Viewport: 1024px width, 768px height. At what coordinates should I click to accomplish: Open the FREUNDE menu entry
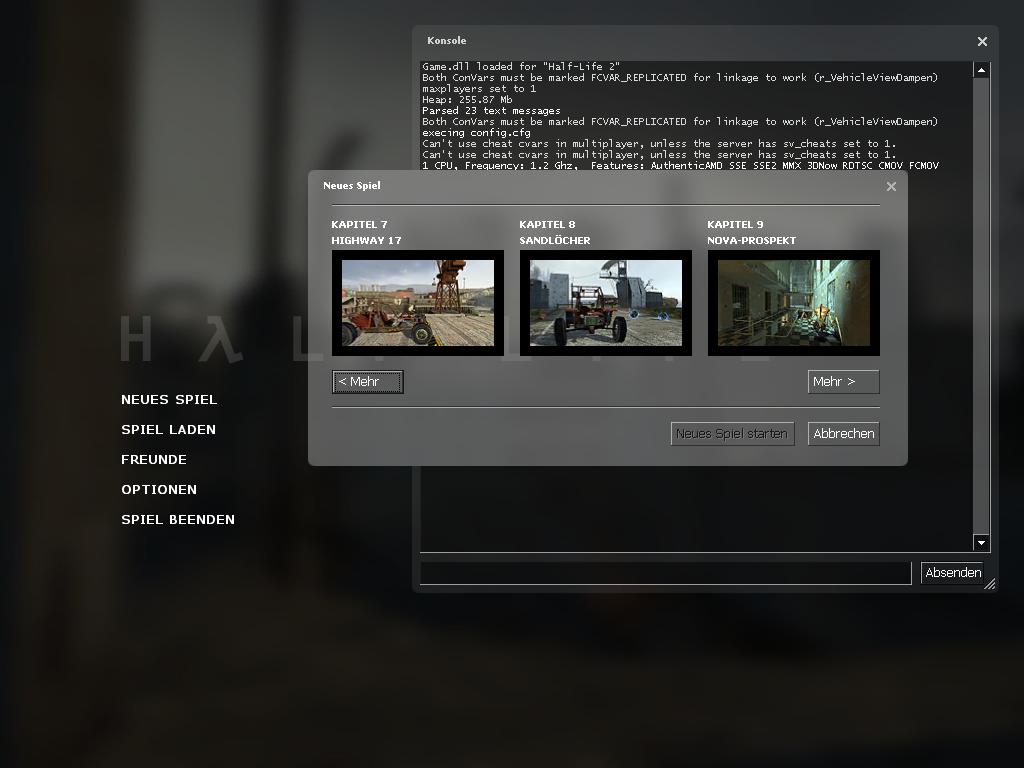pyautogui.click(x=153, y=460)
